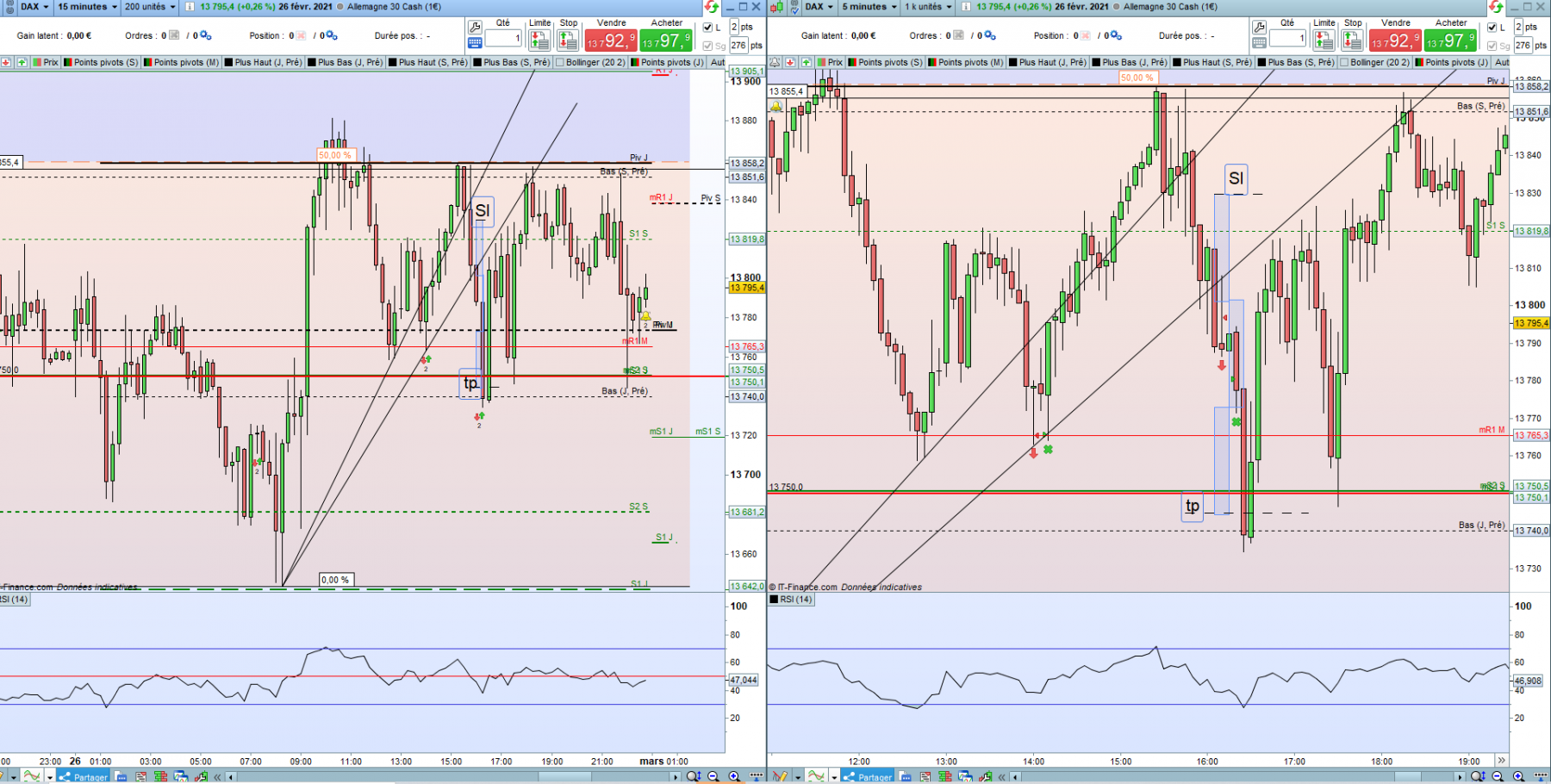Click the alert bell icon in right chart toolbar

pyautogui.click(x=775, y=62)
